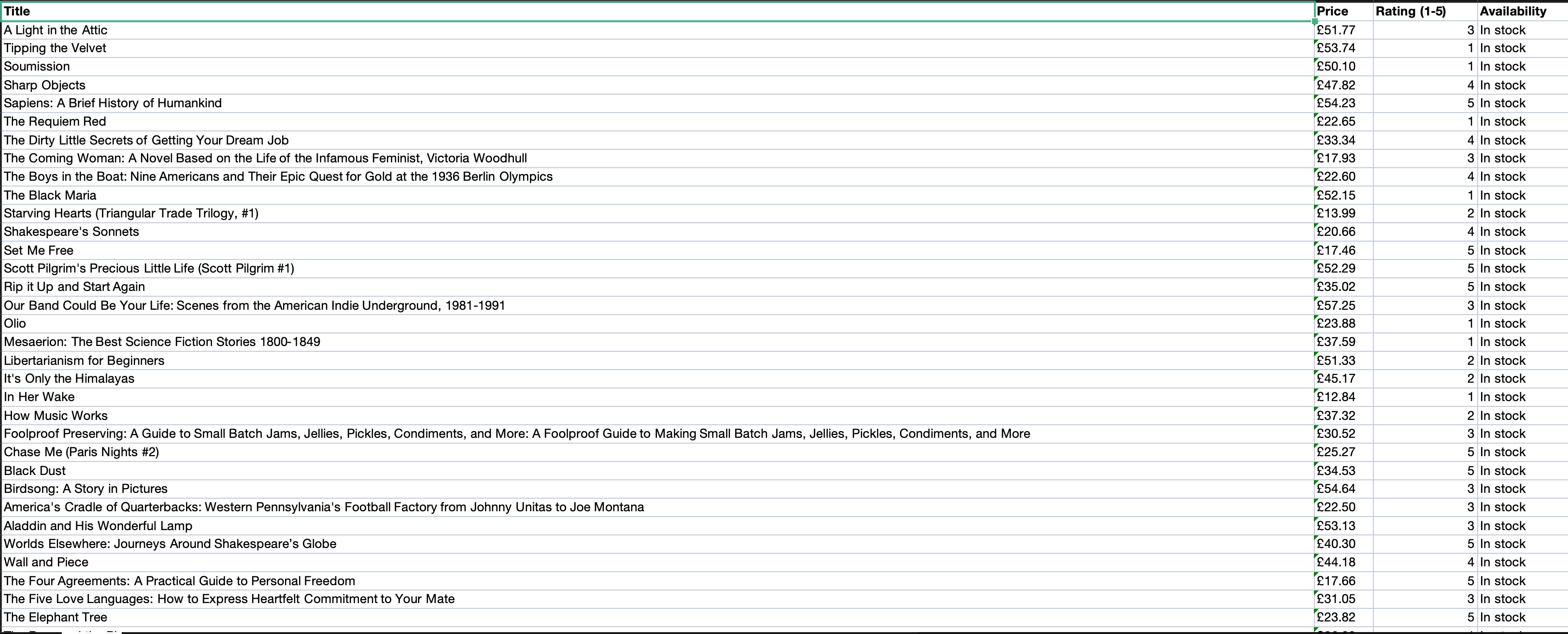Select the price £12.84 for In Her Wake
This screenshot has width=1568, height=634.
(x=1343, y=397)
